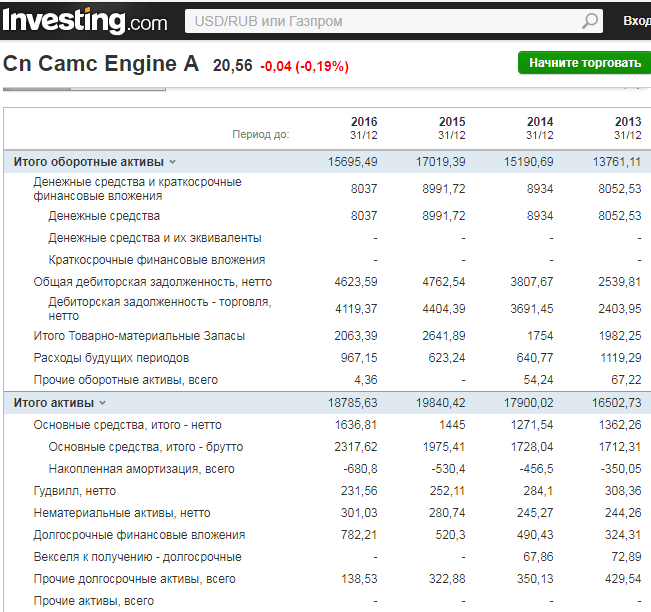Click Прочие оборотные активы, всего label
This screenshot has height=612, width=651.
tap(125, 379)
